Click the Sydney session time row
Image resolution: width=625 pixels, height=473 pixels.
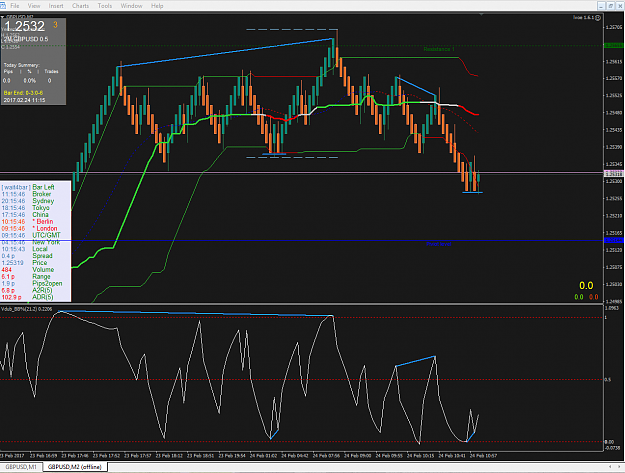point(28,201)
